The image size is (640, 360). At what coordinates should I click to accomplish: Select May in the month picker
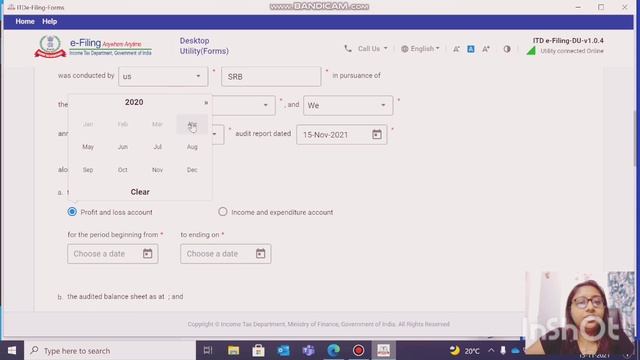click(88, 147)
